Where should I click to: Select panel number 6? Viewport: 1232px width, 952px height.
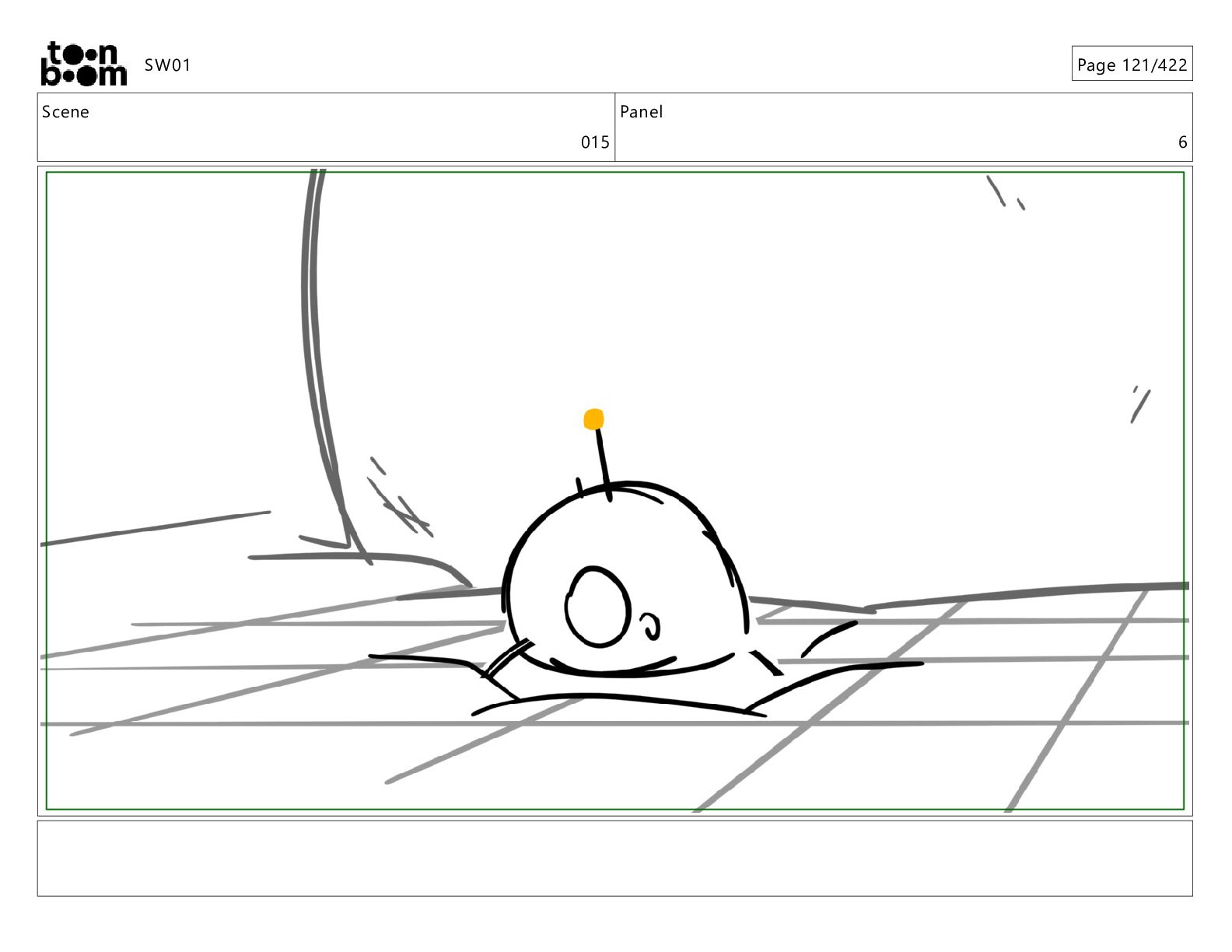click(1182, 142)
